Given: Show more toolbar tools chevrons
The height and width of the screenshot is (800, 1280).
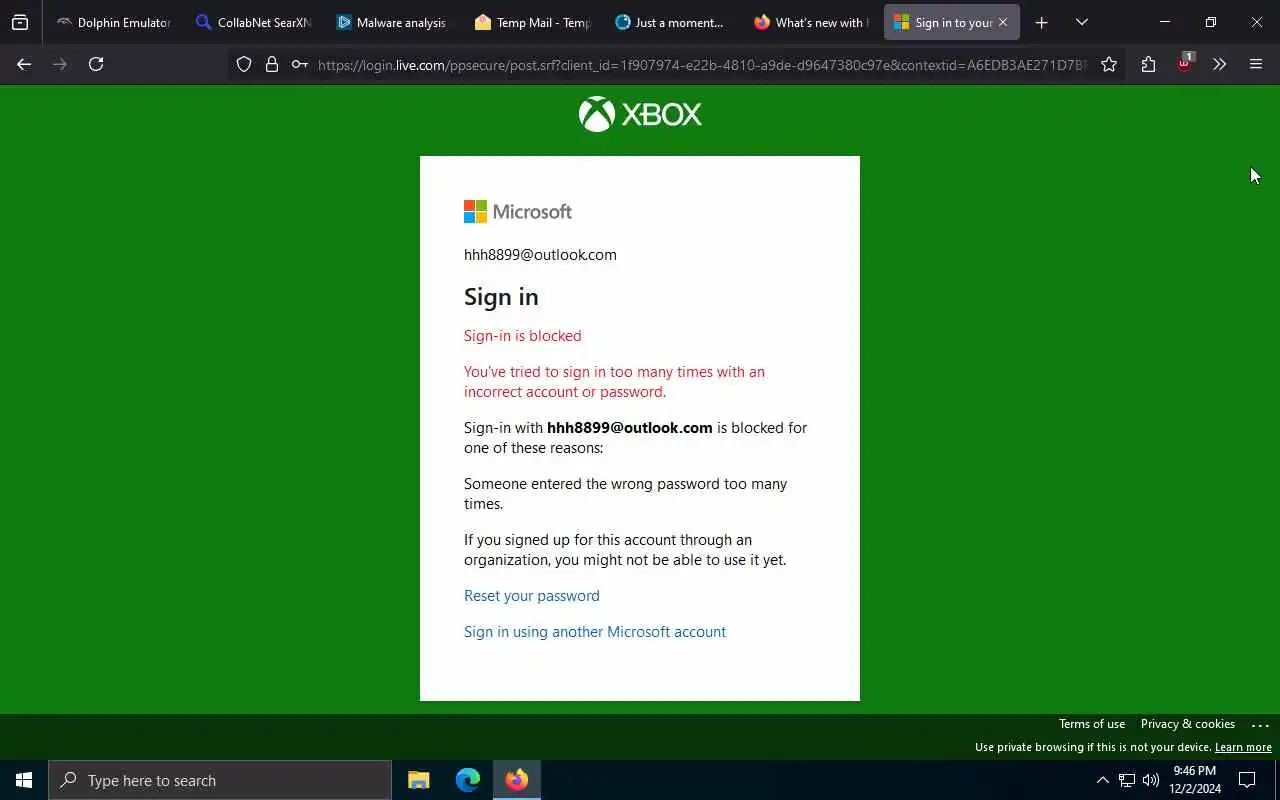Looking at the screenshot, I should click(1219, 64).
